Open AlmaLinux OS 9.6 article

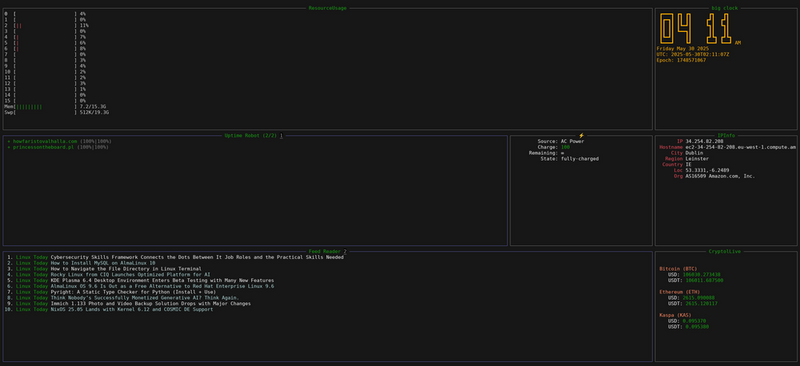pos(162,286)
